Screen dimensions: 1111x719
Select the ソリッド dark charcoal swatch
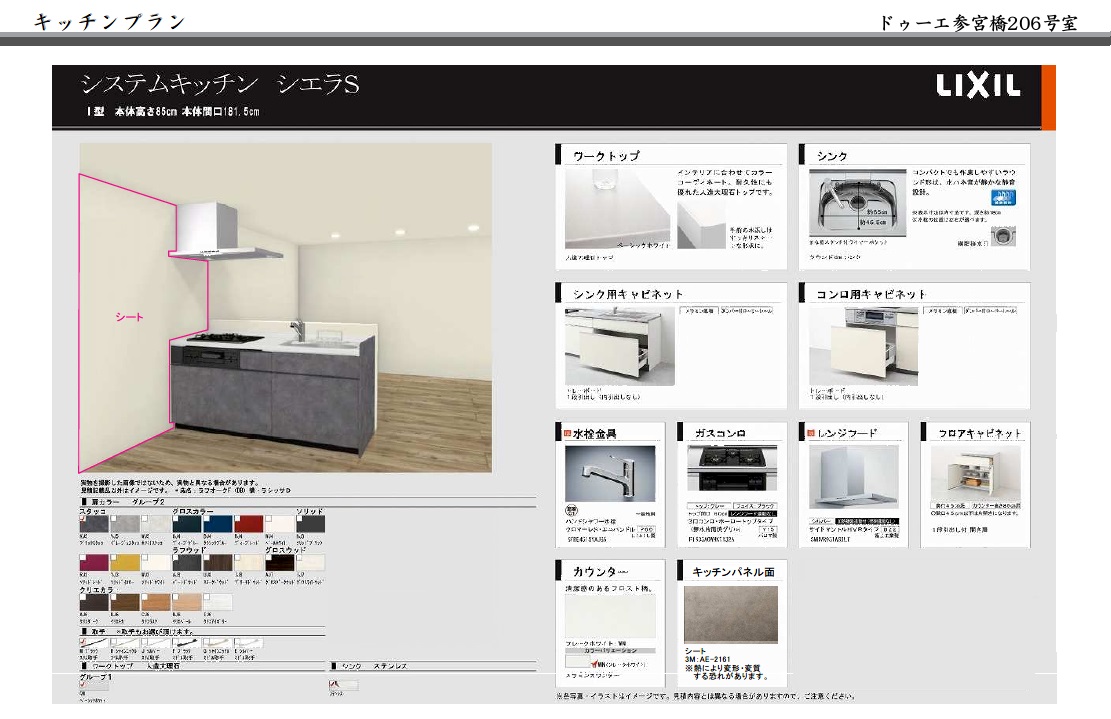311,524
